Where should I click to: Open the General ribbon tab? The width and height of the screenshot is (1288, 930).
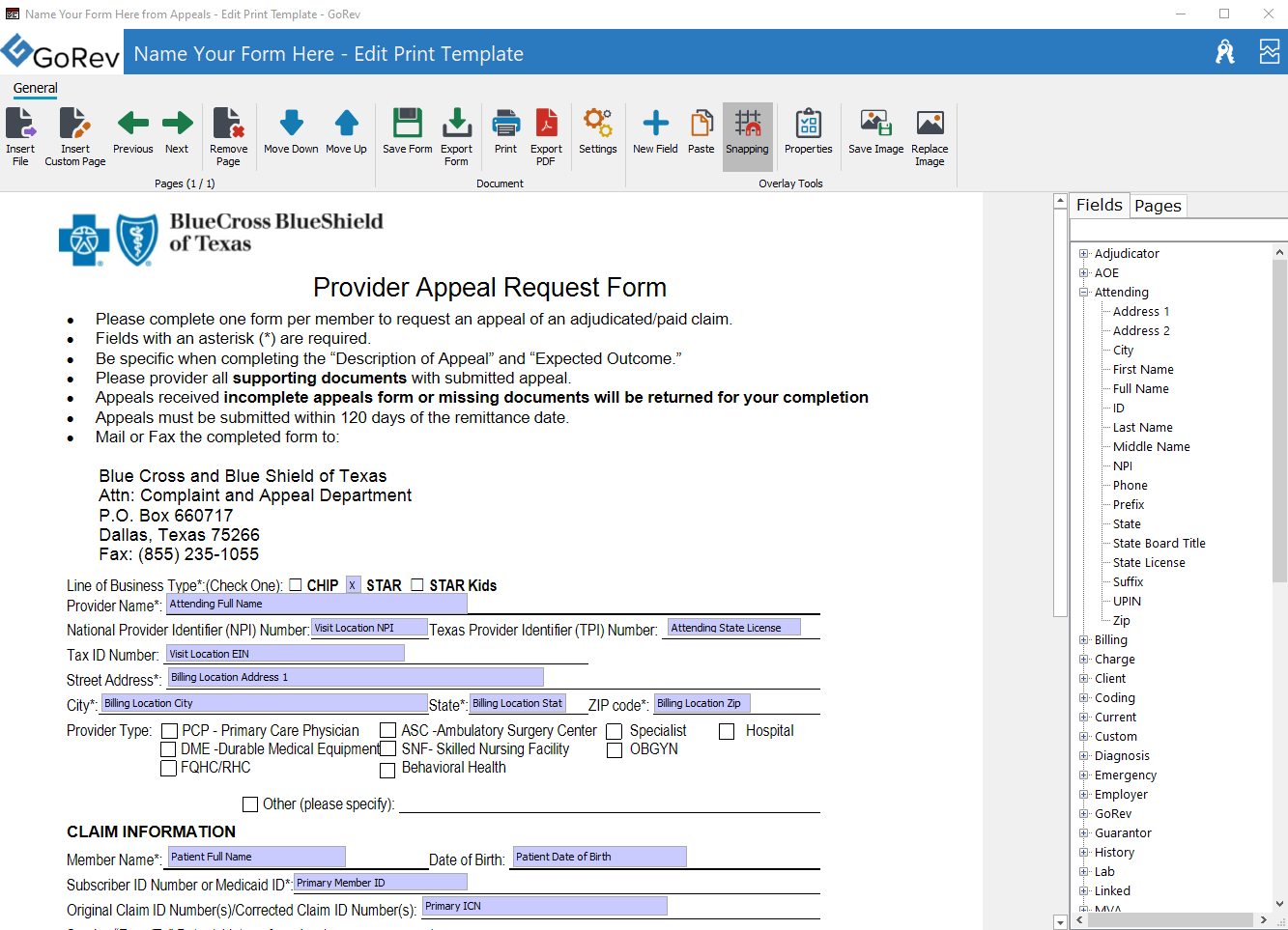point(36,88)
